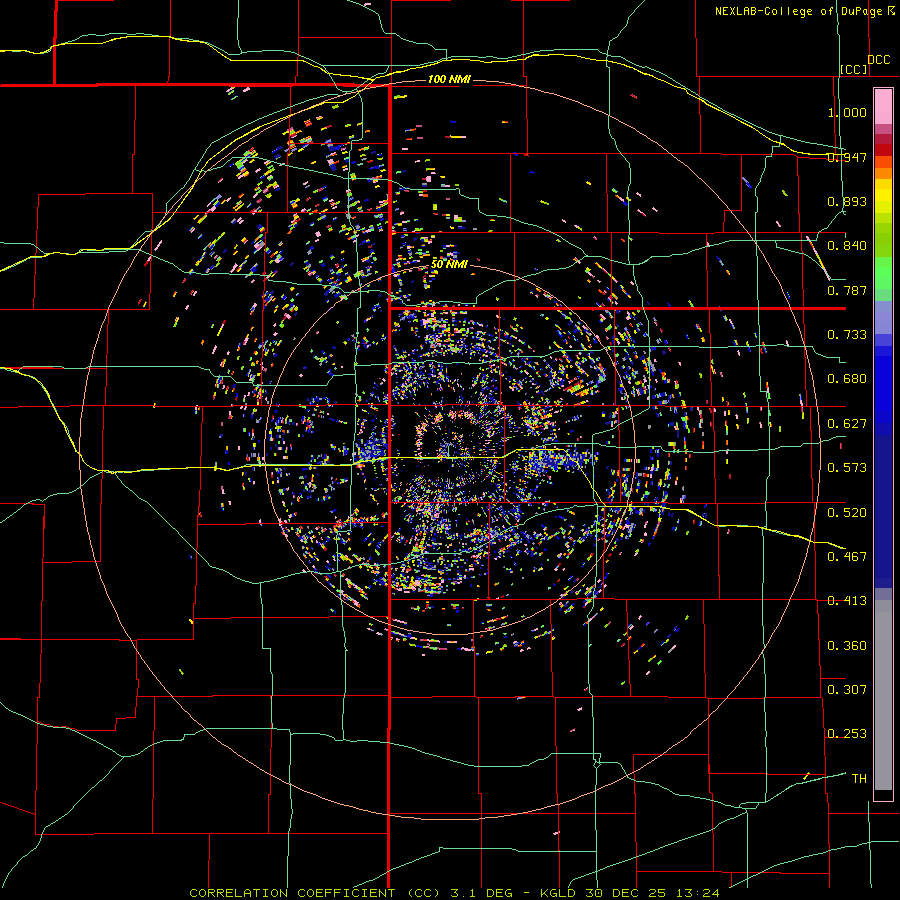The image size is (900, 900).
Task: Click the 13:24 timestamp in the caption
Action: [698, 893]
